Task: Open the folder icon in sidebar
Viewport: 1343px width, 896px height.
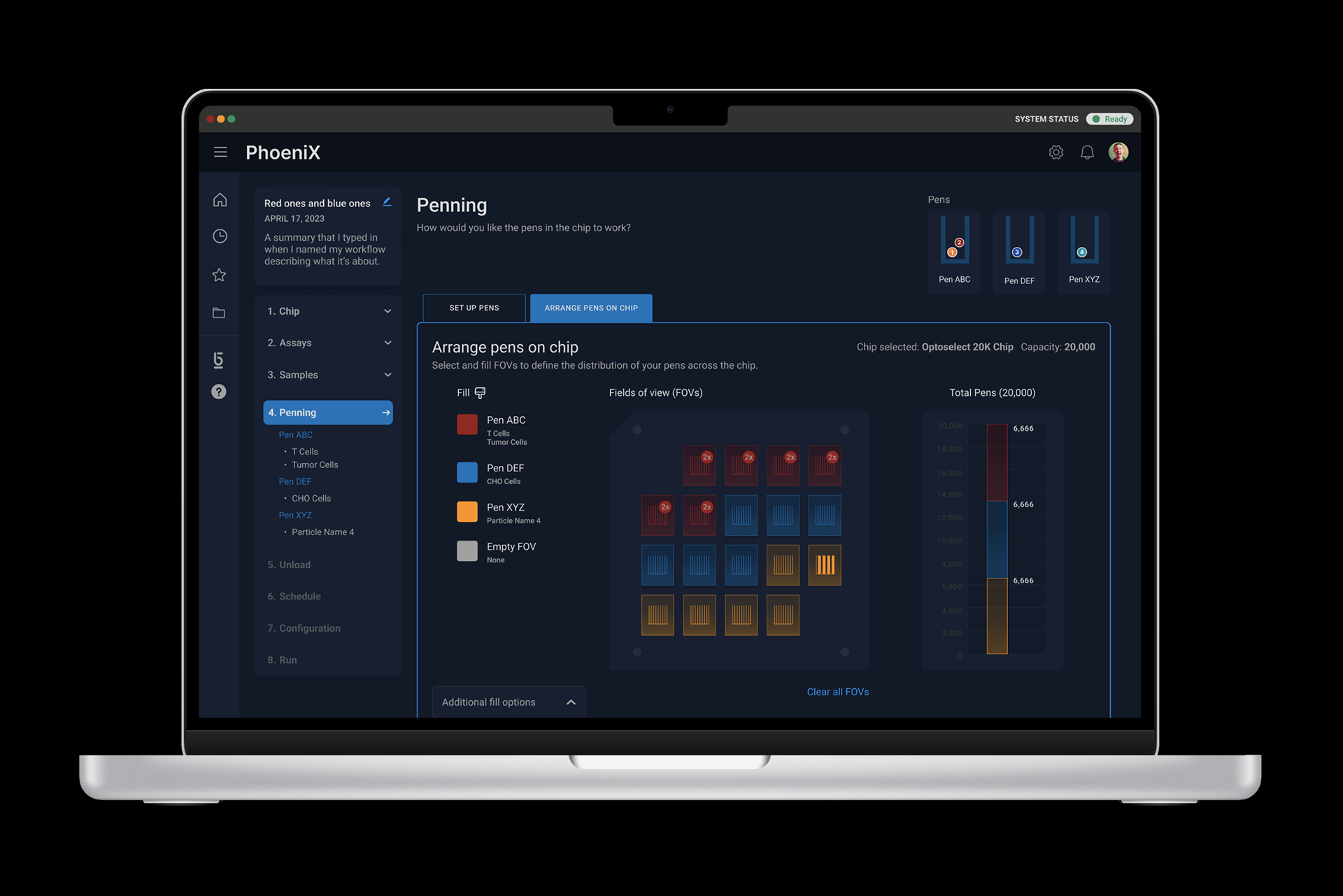Action: pos(219,313)
